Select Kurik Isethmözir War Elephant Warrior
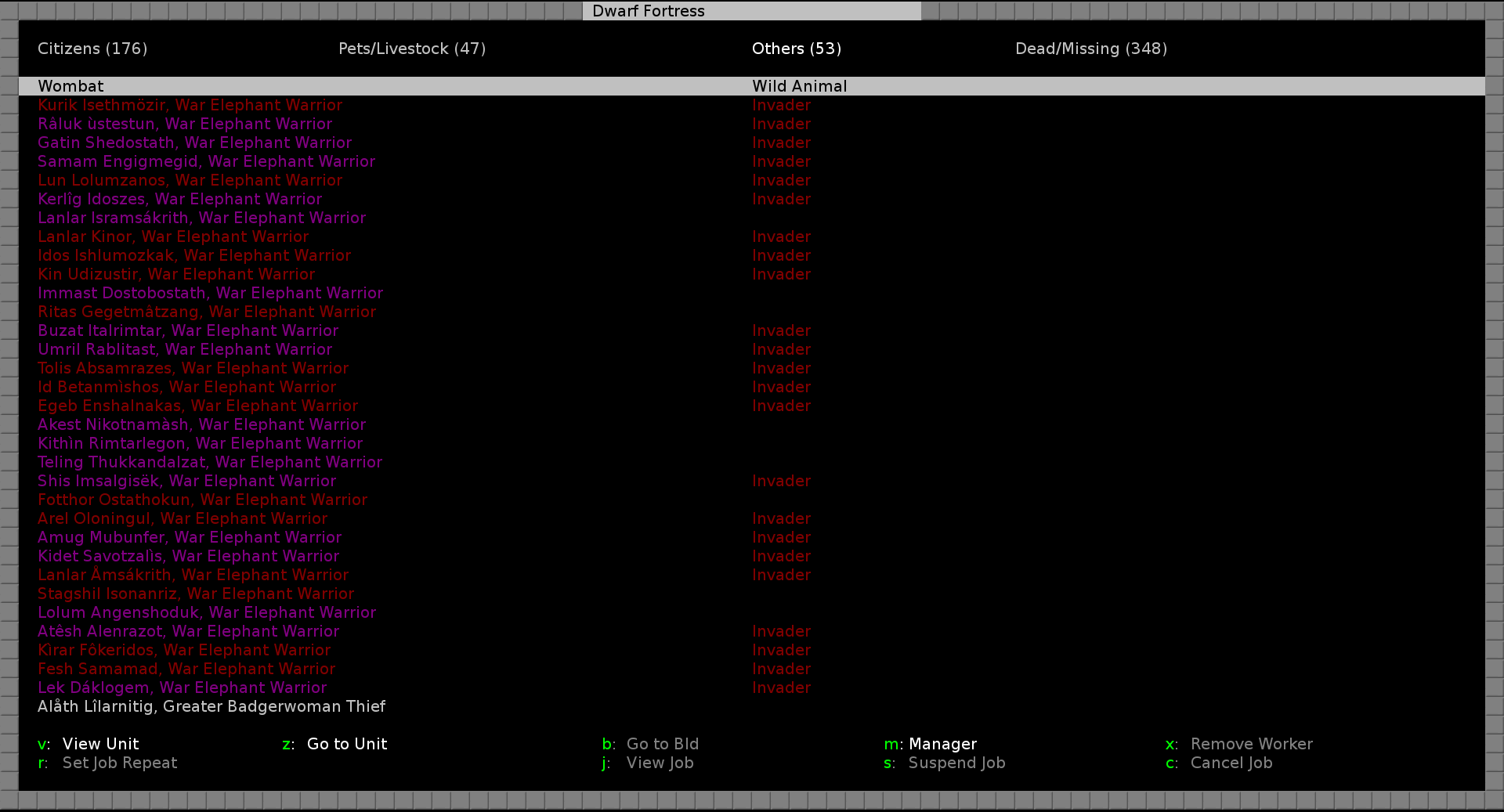This screenshot has width=1504, height=812. 190,105
